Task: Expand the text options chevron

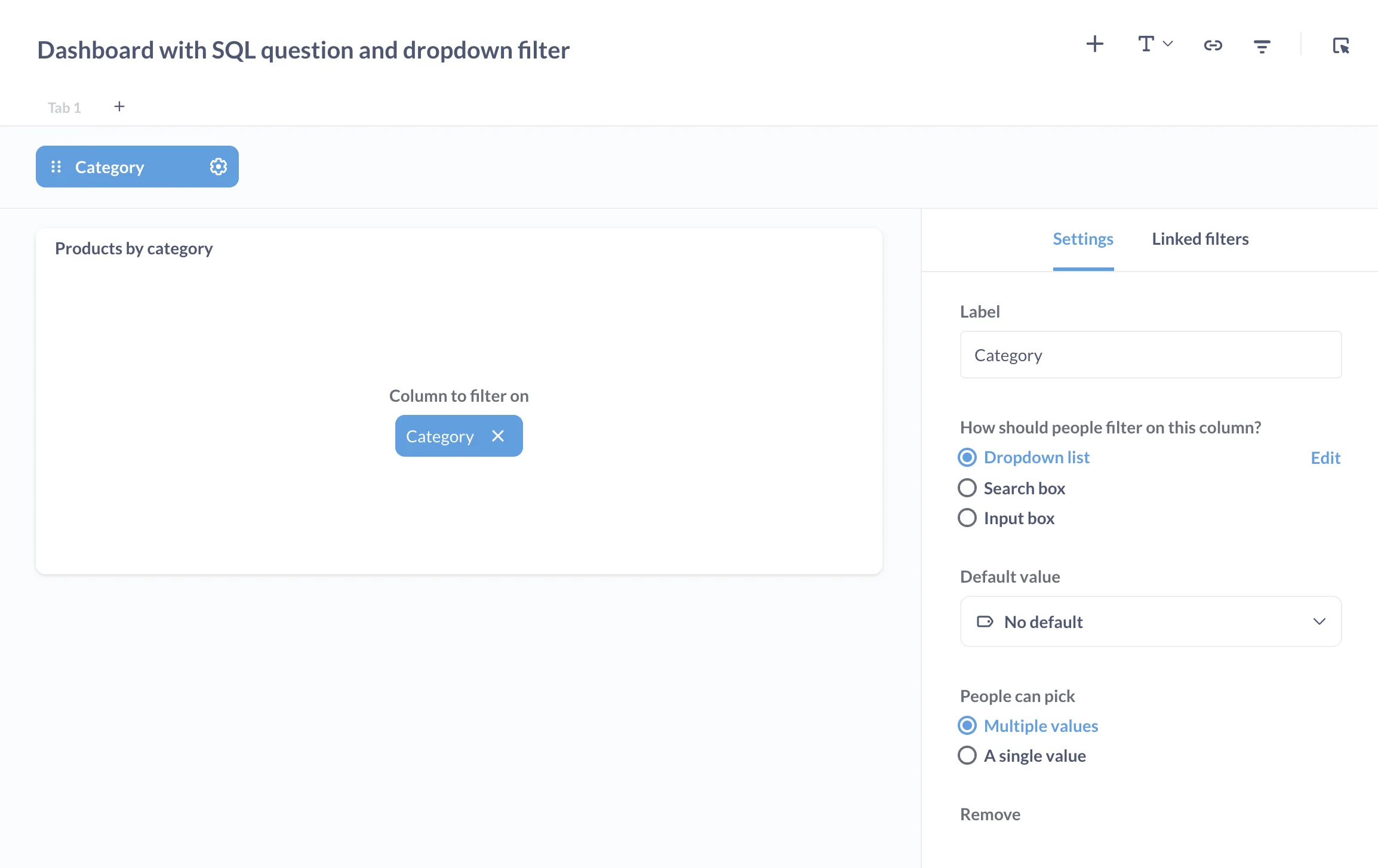Action: coord(1168,43)
